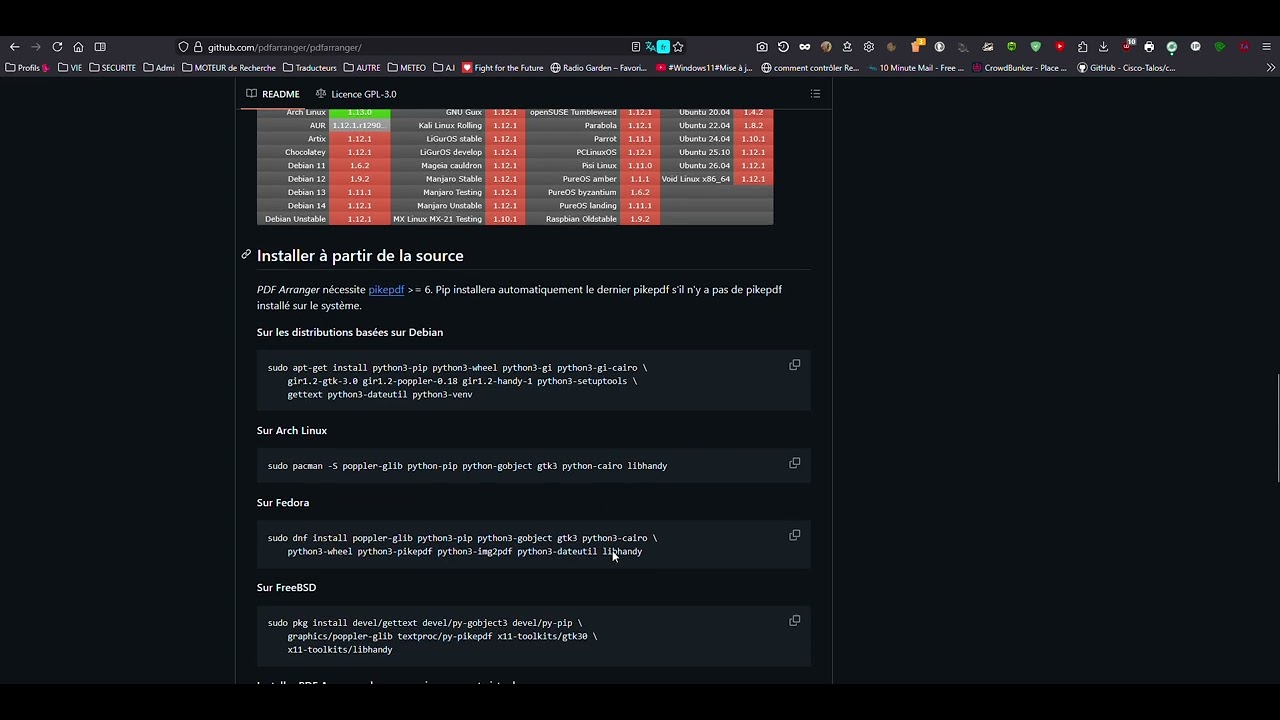
Task: Open the GitHub Cisco-Talos bookmark
Action: click(1126, 68)
